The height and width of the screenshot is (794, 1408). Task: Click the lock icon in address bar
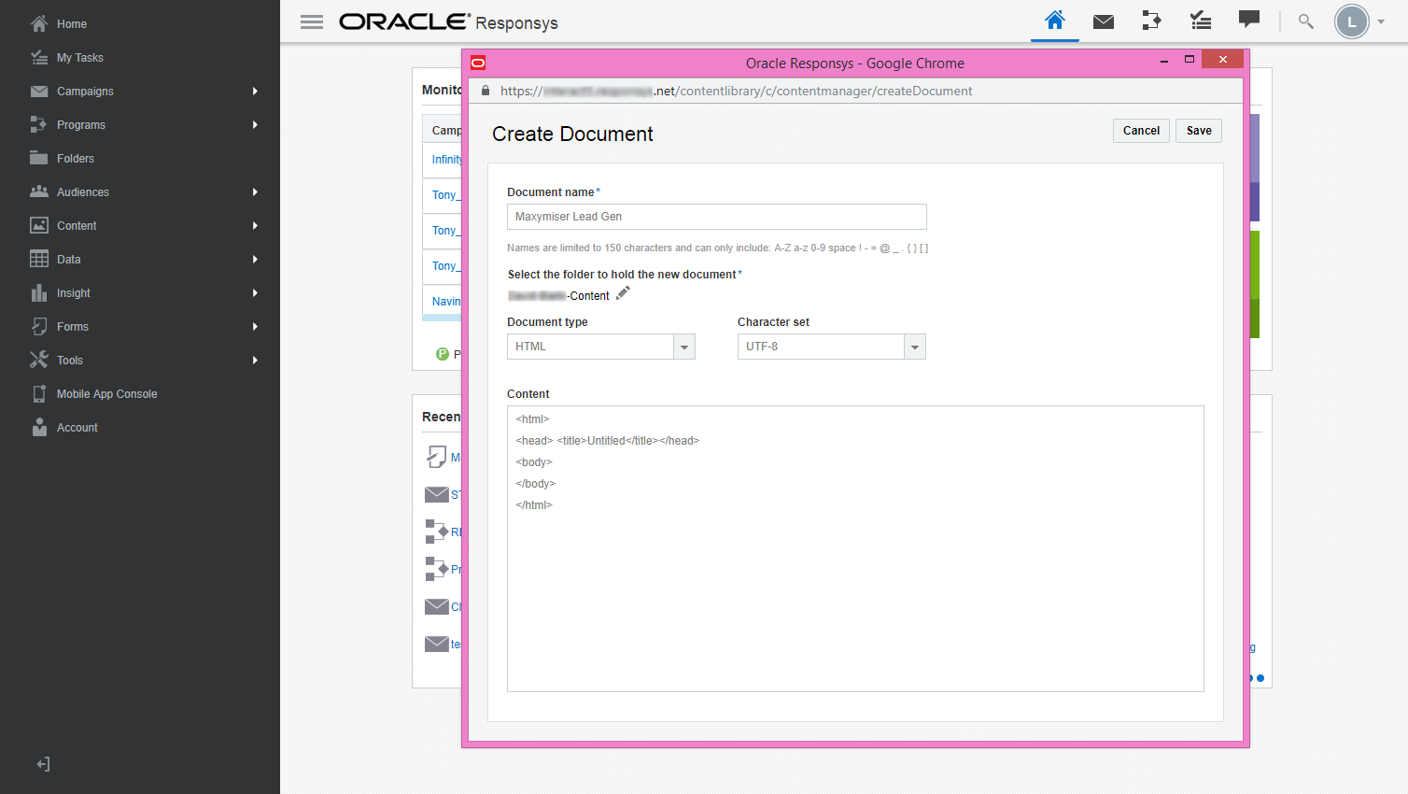[x=486, y=91]
